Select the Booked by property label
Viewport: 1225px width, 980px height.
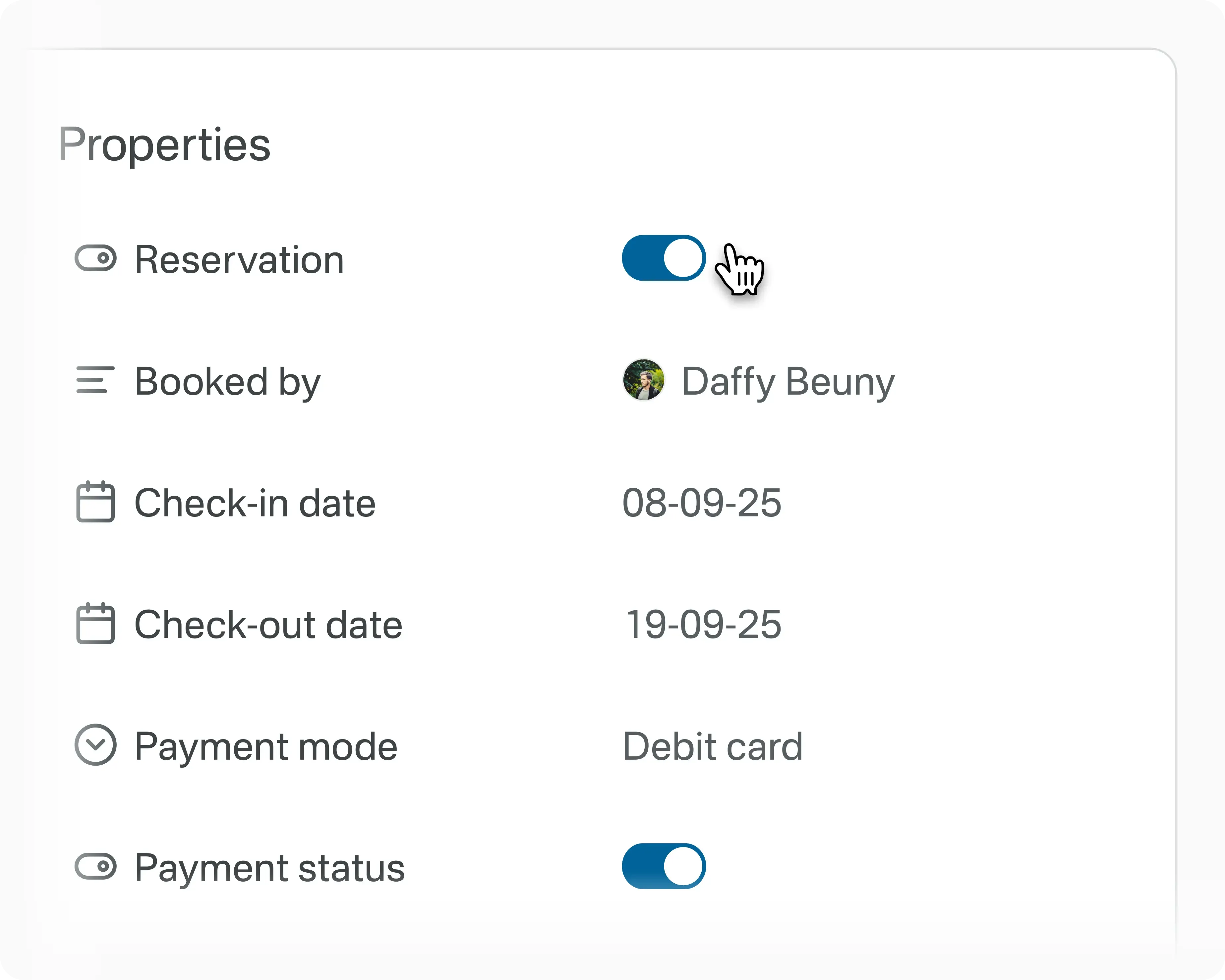[227, 381]
